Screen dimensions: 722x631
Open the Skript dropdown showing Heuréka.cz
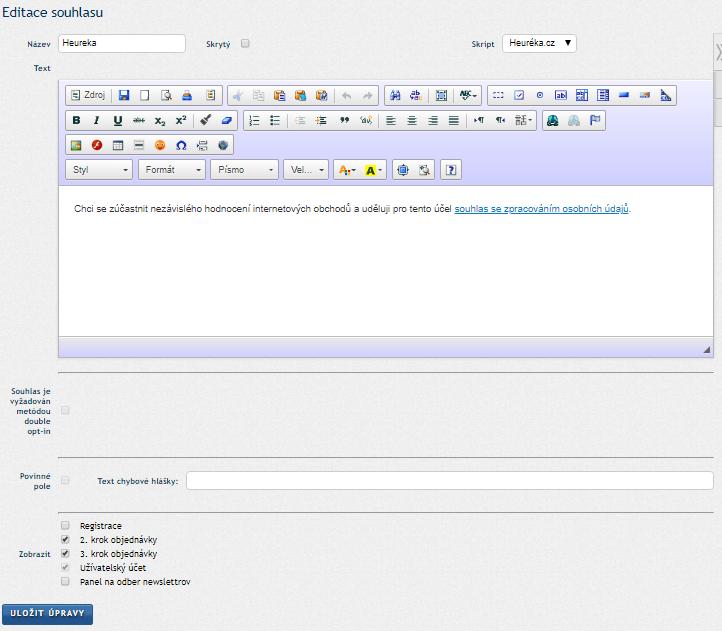[539, 44]
